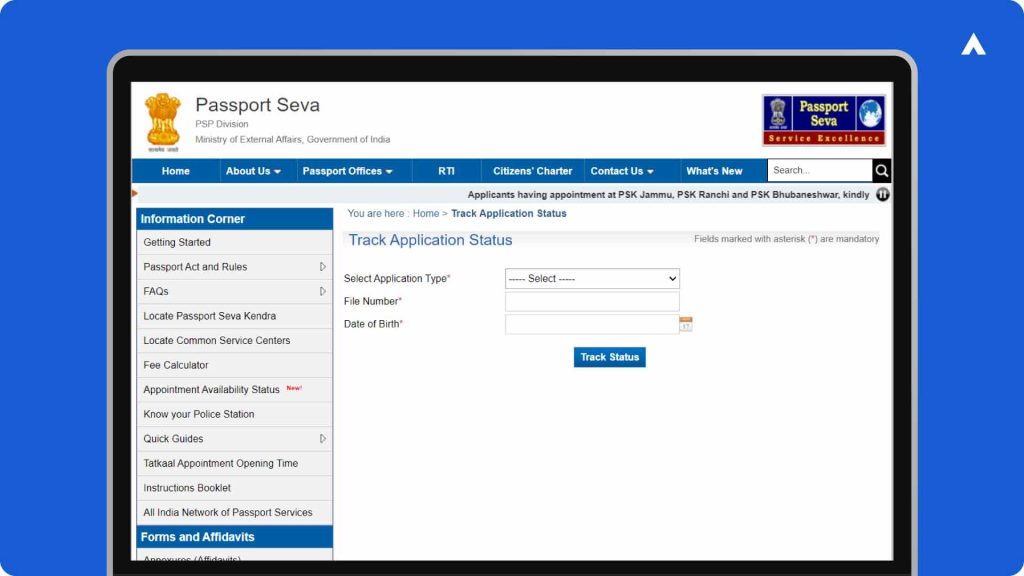Pause the announcements ticker using its round icon
The width and height of the screenshot is (1024, 576).
(883, 194)
